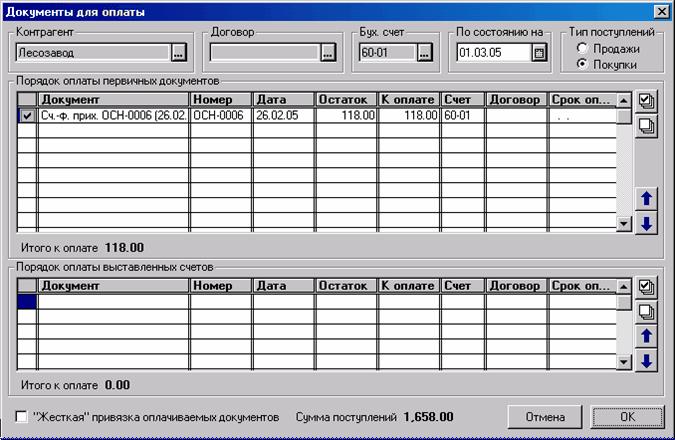Click the select-all icon beside primary documents table
This screenshot has height=440, width=675.
646,101
